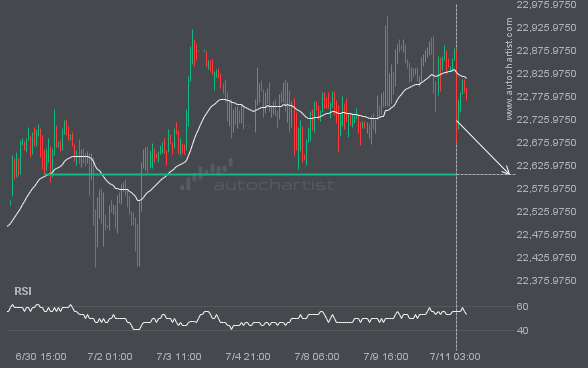
Task: Select the 22,875.9750 price level label
Action: pos(546,51)
